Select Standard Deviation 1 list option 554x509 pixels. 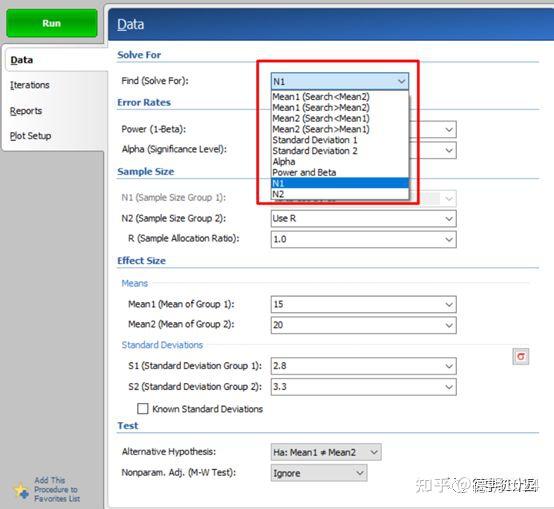coord(340,140)
